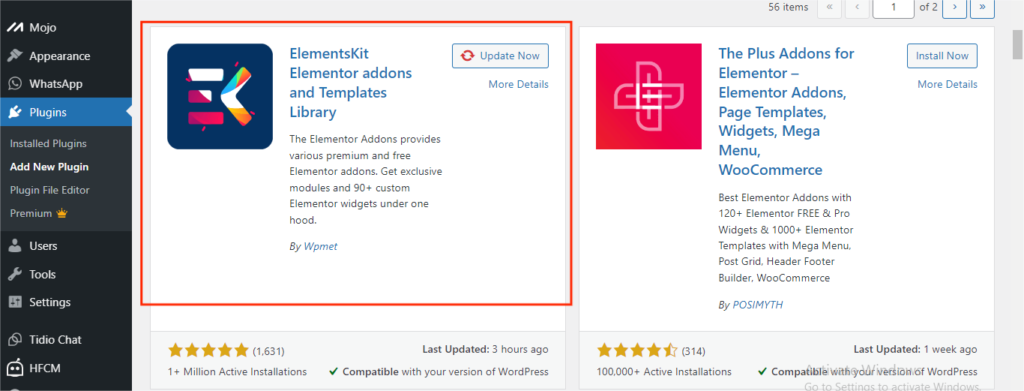Click the WhatsApp icon in sidebar
This screenshot has width=1024, height=391.
coord(16,84)
